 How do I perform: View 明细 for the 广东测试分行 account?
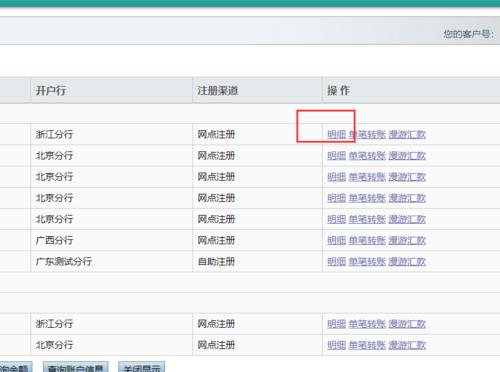[336, 262]
